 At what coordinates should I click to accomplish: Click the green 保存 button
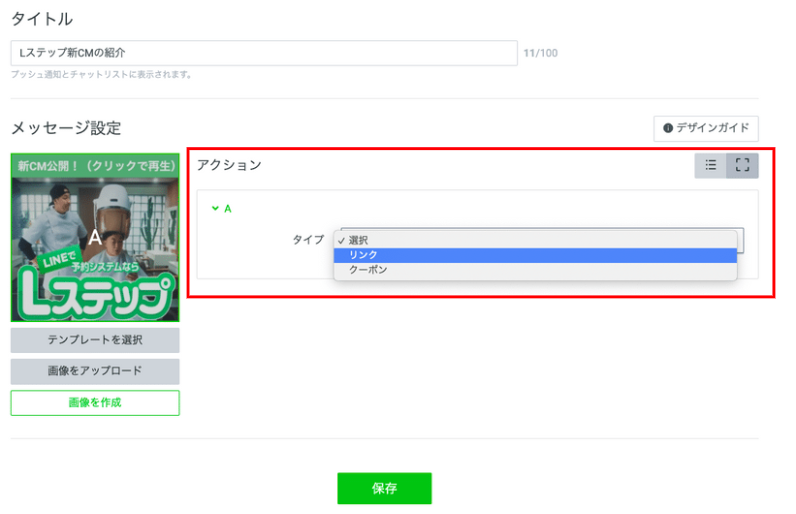tap(384, 488)
